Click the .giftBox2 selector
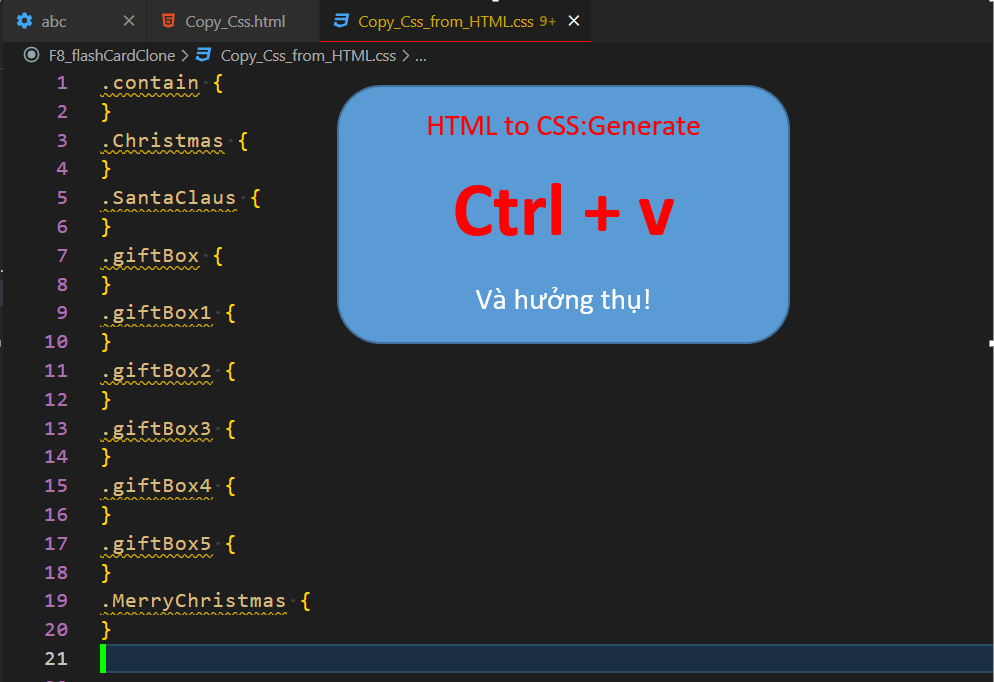This screenshot has height=682, width=994. (156, 371)
